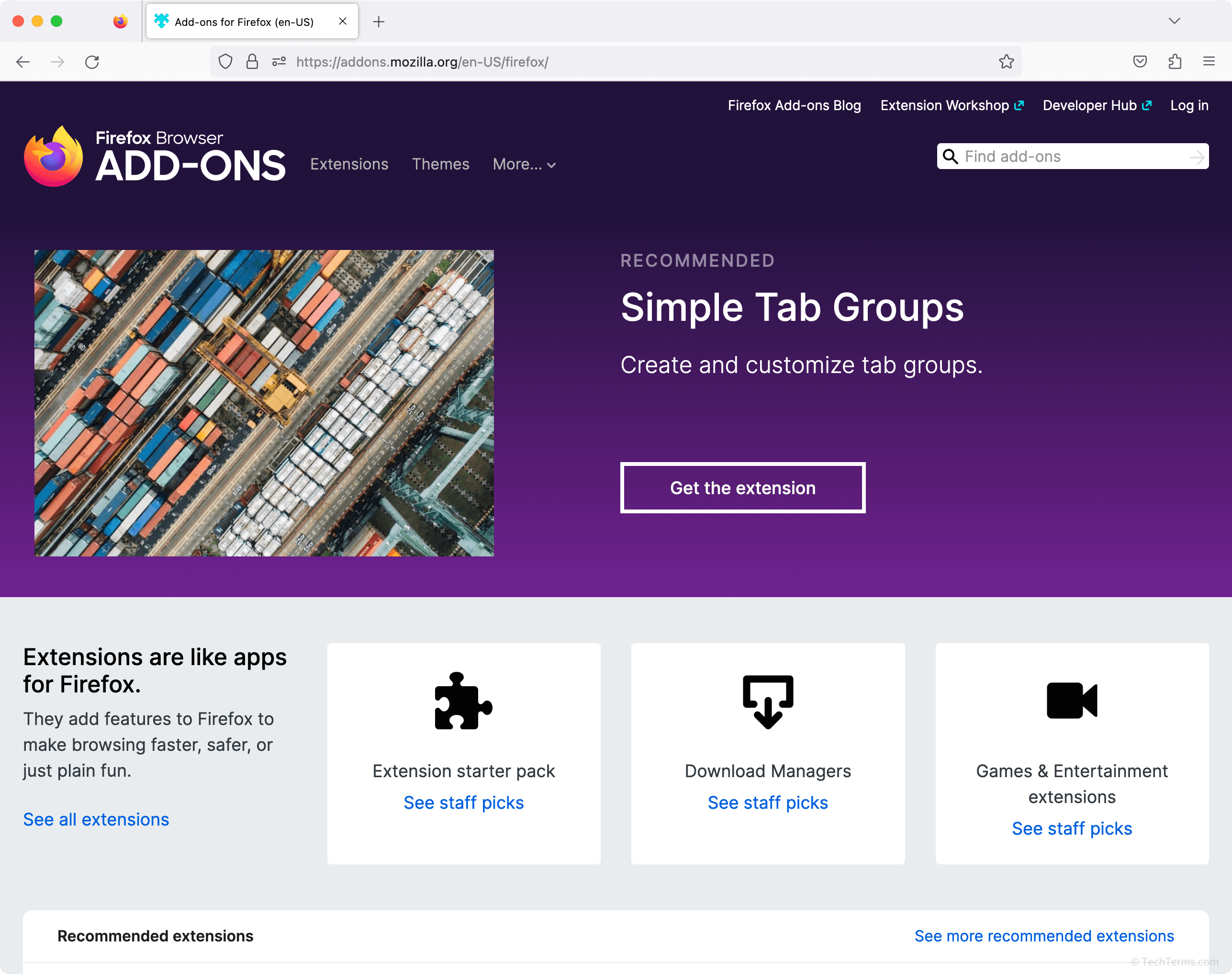The width and height of the screenshot is (1232, 974).
Task: Click the Extensions tab in navigation
Action: [349, 164]
